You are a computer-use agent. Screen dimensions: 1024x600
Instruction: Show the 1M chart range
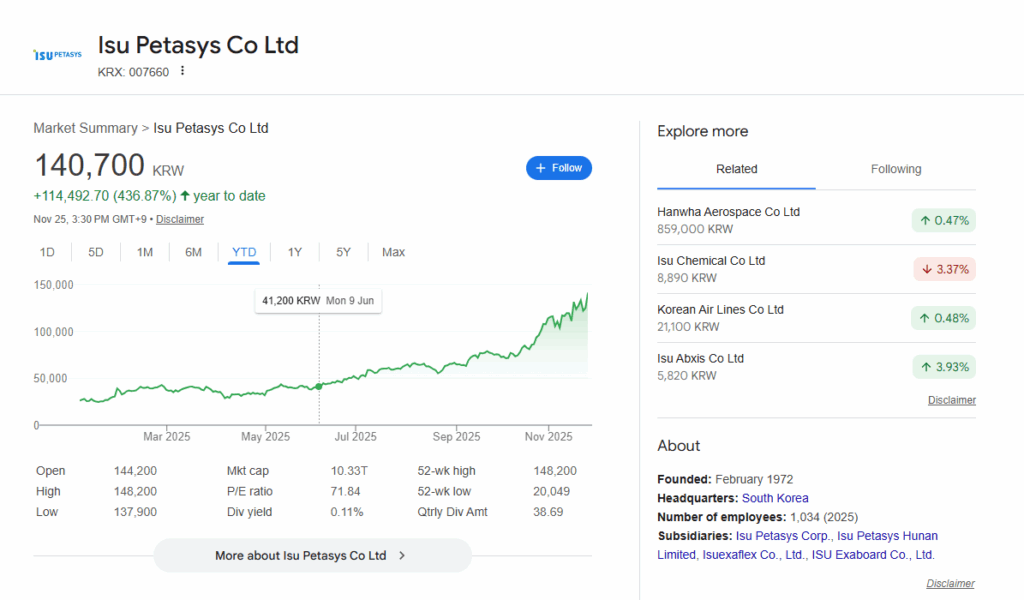tap(145, 252)
